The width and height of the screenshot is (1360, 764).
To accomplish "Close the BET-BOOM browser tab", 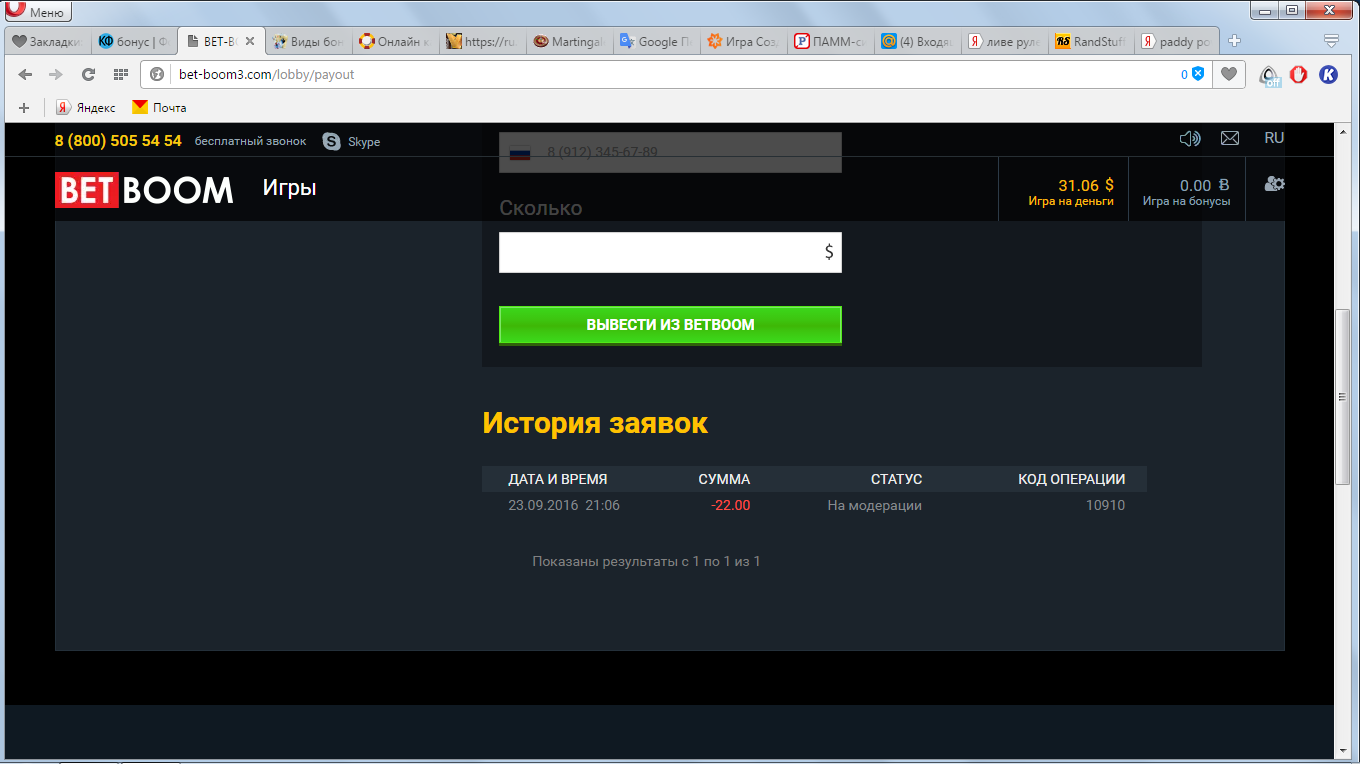I will tap(250, 42).
